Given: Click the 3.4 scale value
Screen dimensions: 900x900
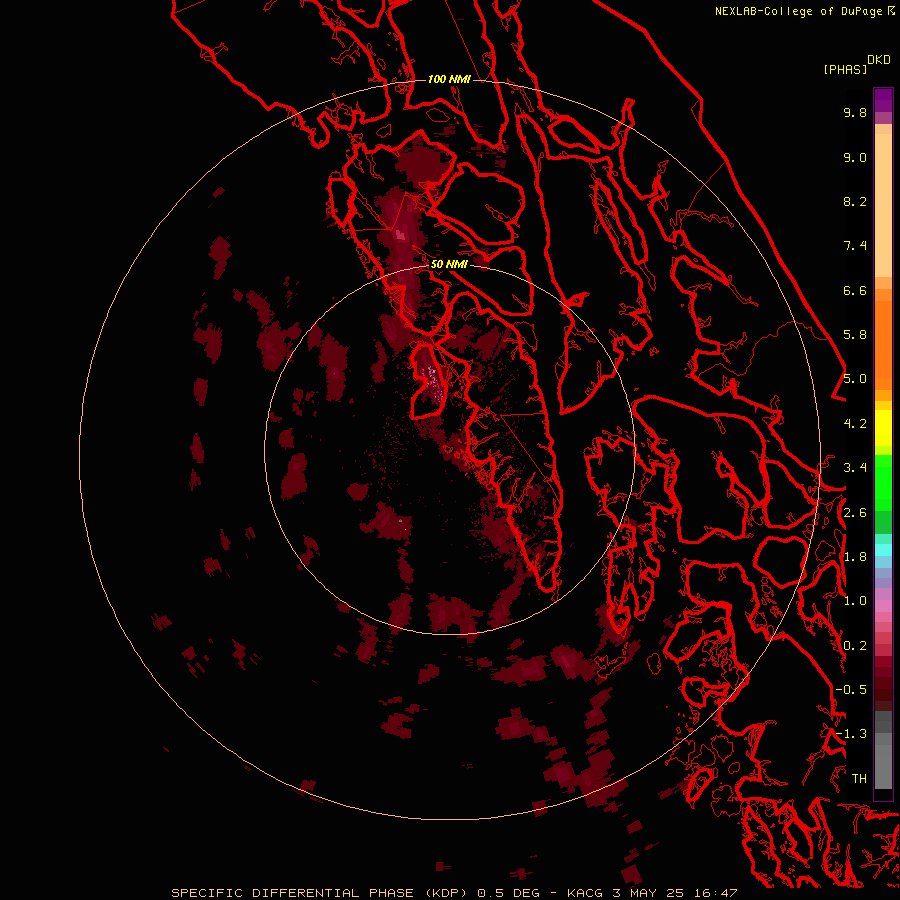Looking at the screenshot, I should (x=855, y=468).
